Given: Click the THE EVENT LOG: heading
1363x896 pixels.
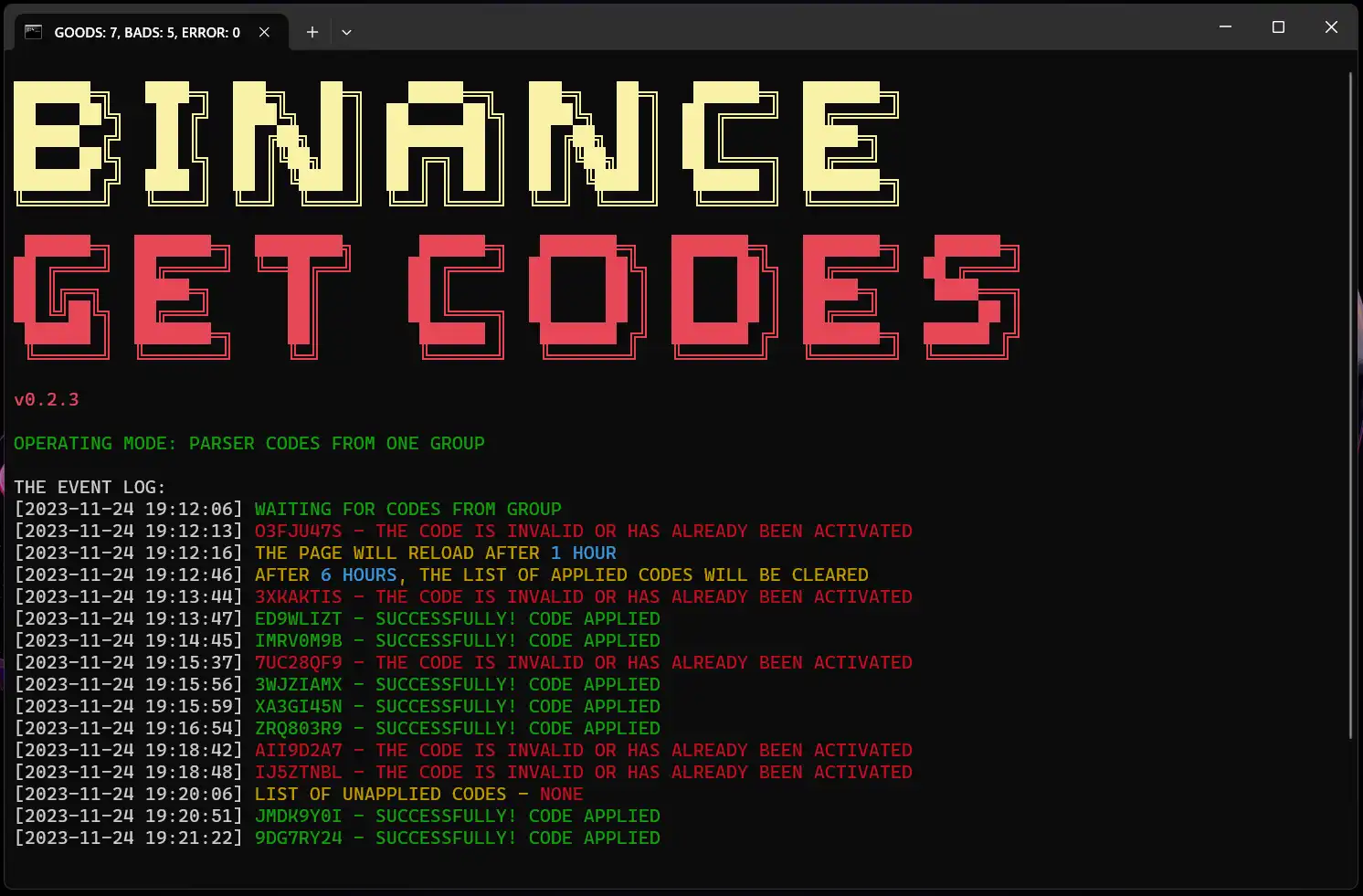Looking at the screenshot, I should [x=90, y=487].
